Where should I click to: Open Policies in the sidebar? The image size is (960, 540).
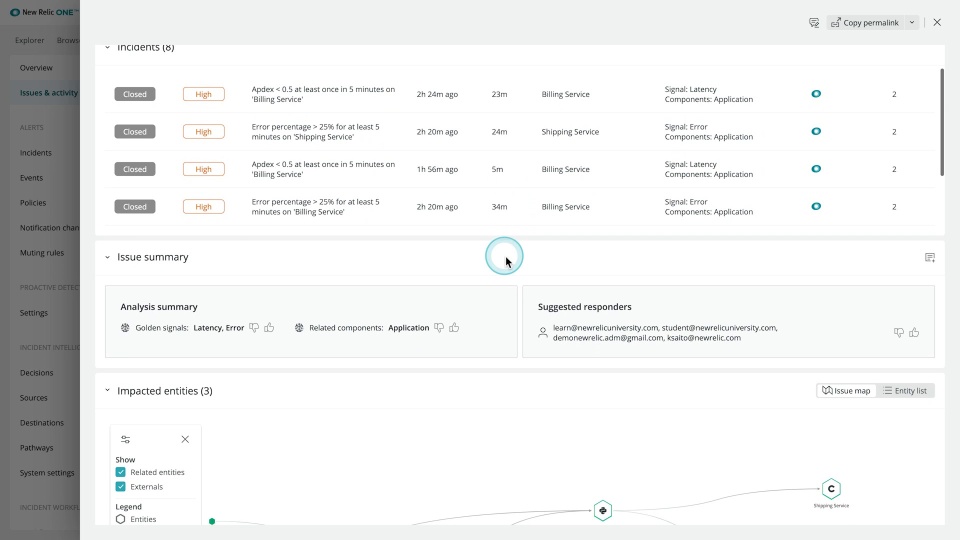click(x=33, y=203)
